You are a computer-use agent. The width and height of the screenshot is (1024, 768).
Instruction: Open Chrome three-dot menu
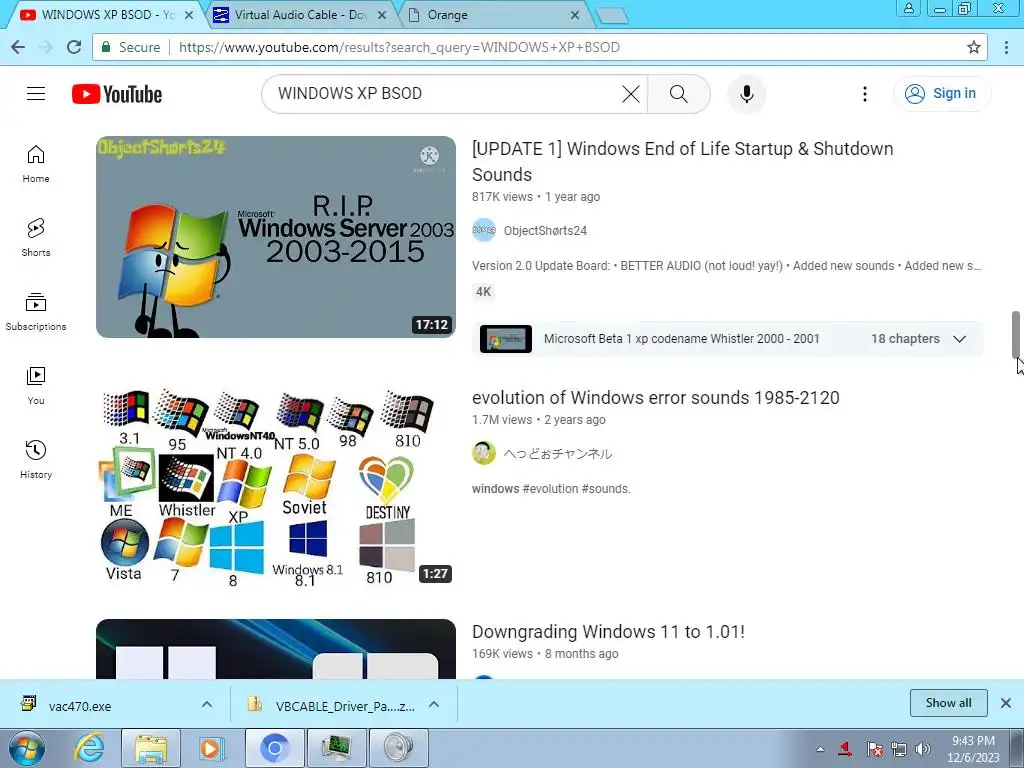tap(1006, 47)
